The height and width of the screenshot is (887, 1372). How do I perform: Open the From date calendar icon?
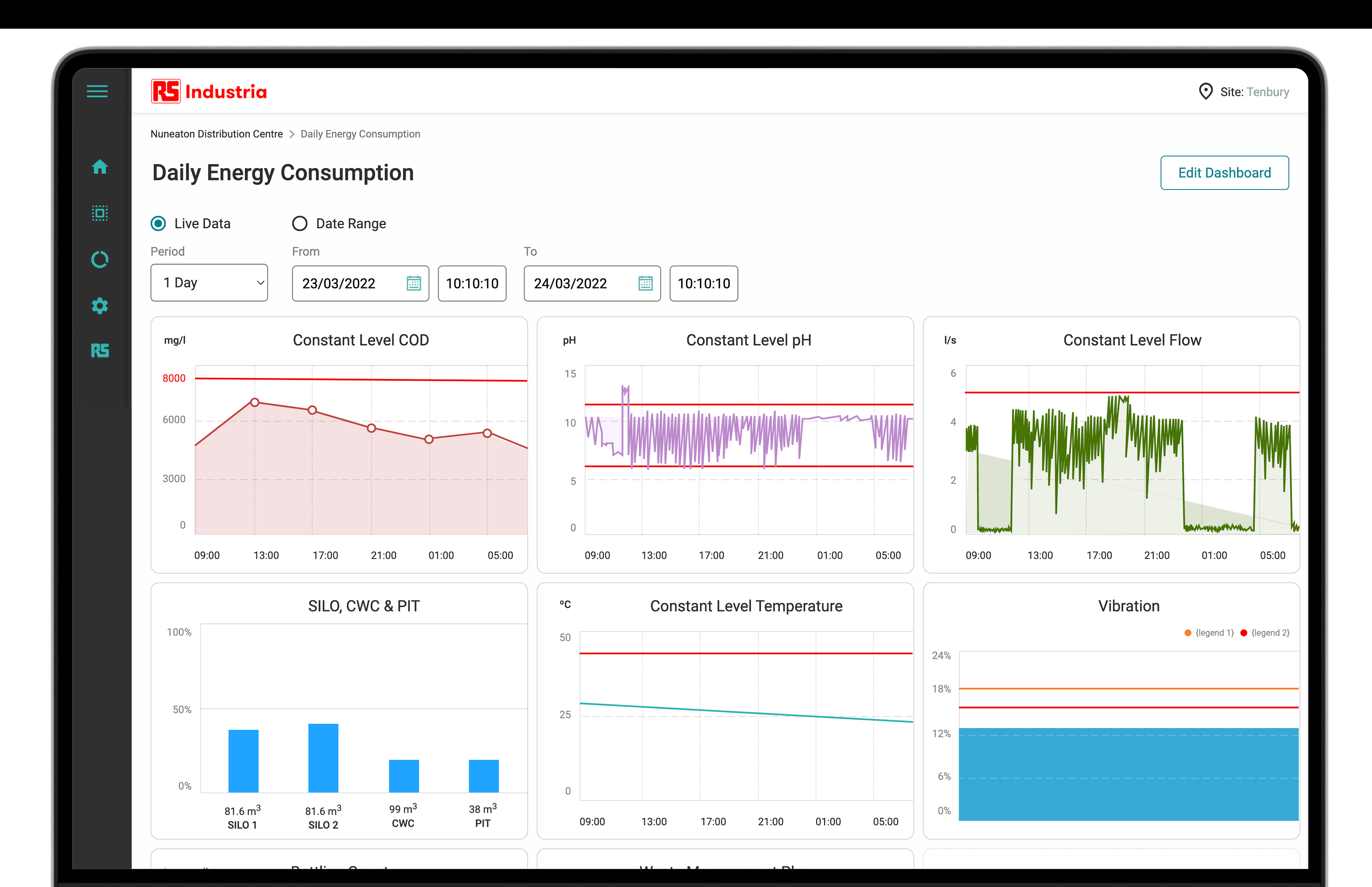[x=413, y=283]
